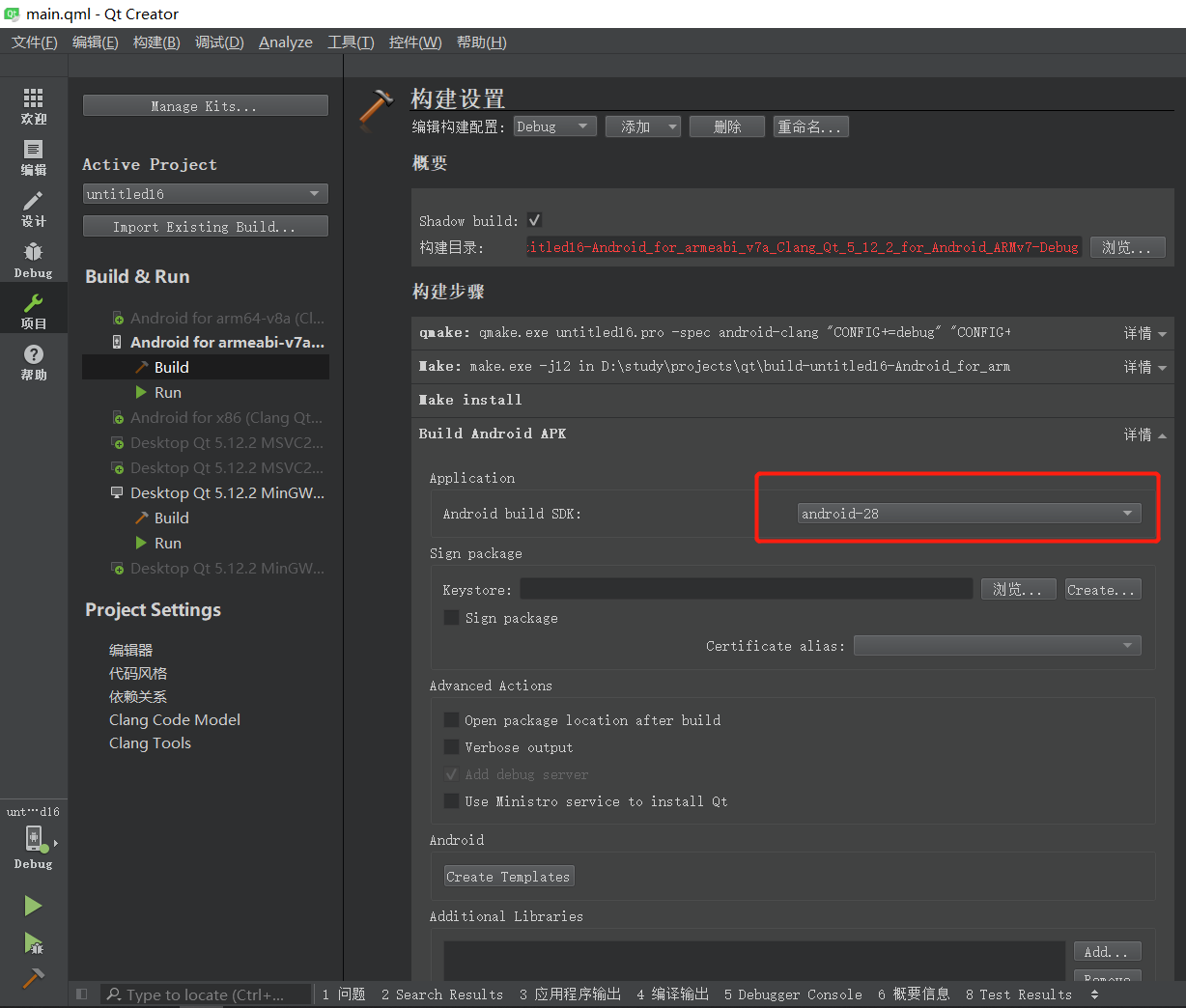The height and width of the screenshot is (1008, 1186).
Task: Open the Welcome (欢迎) mode
Action: pos(34,106)
